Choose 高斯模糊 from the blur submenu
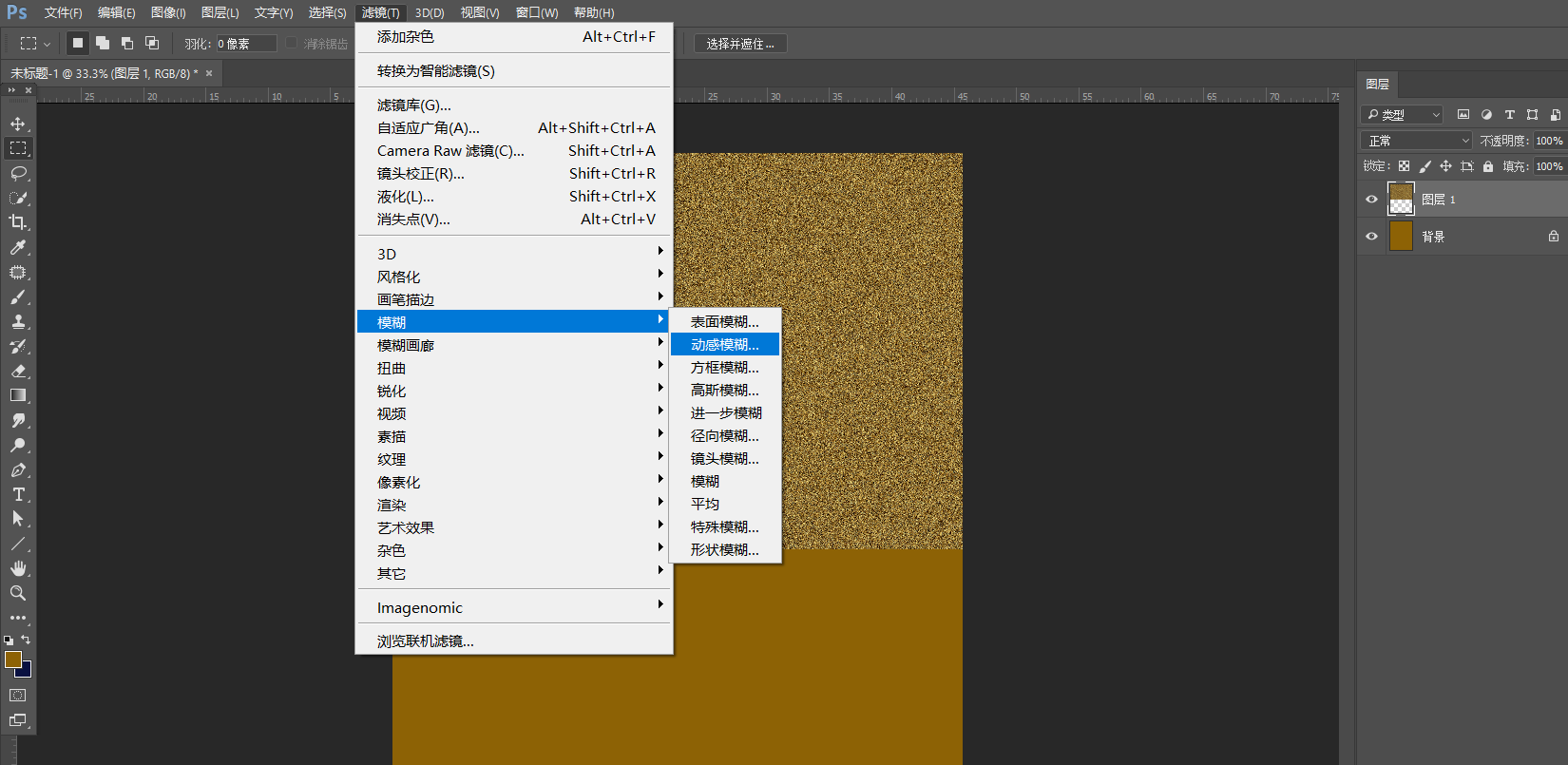Image resolution: width=1568 pixels, height=765 pixels. click(725, 390)
